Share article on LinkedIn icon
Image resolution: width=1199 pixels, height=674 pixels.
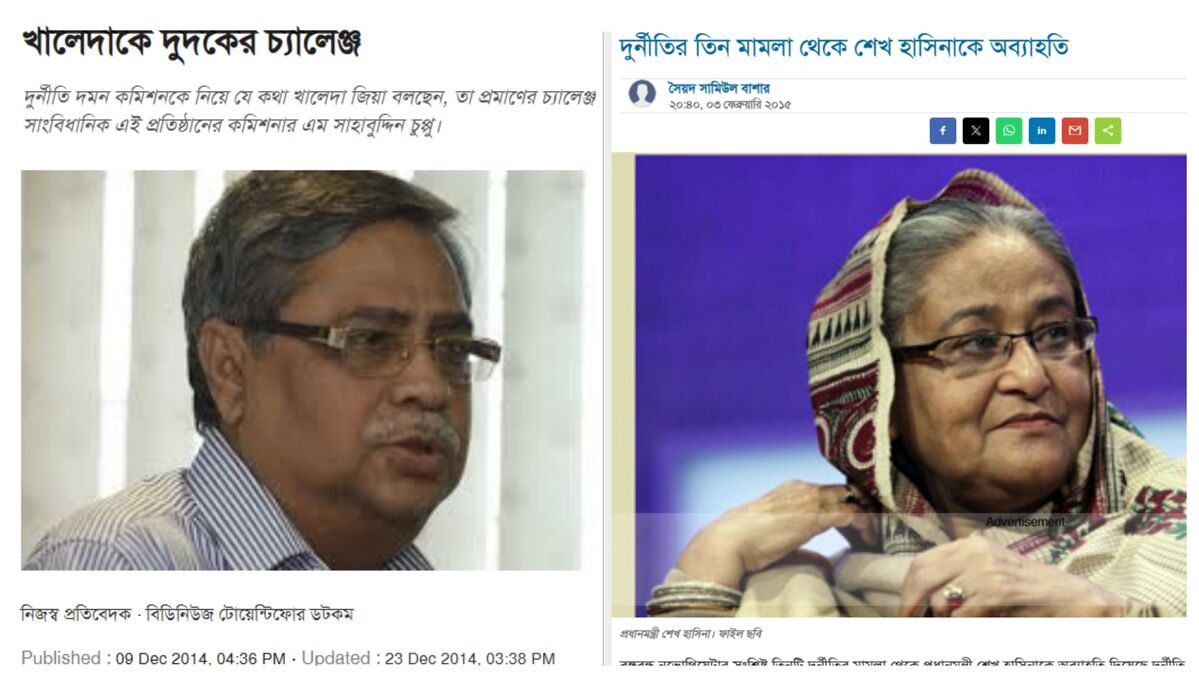pyautogui.click(x=1041, y=131)
